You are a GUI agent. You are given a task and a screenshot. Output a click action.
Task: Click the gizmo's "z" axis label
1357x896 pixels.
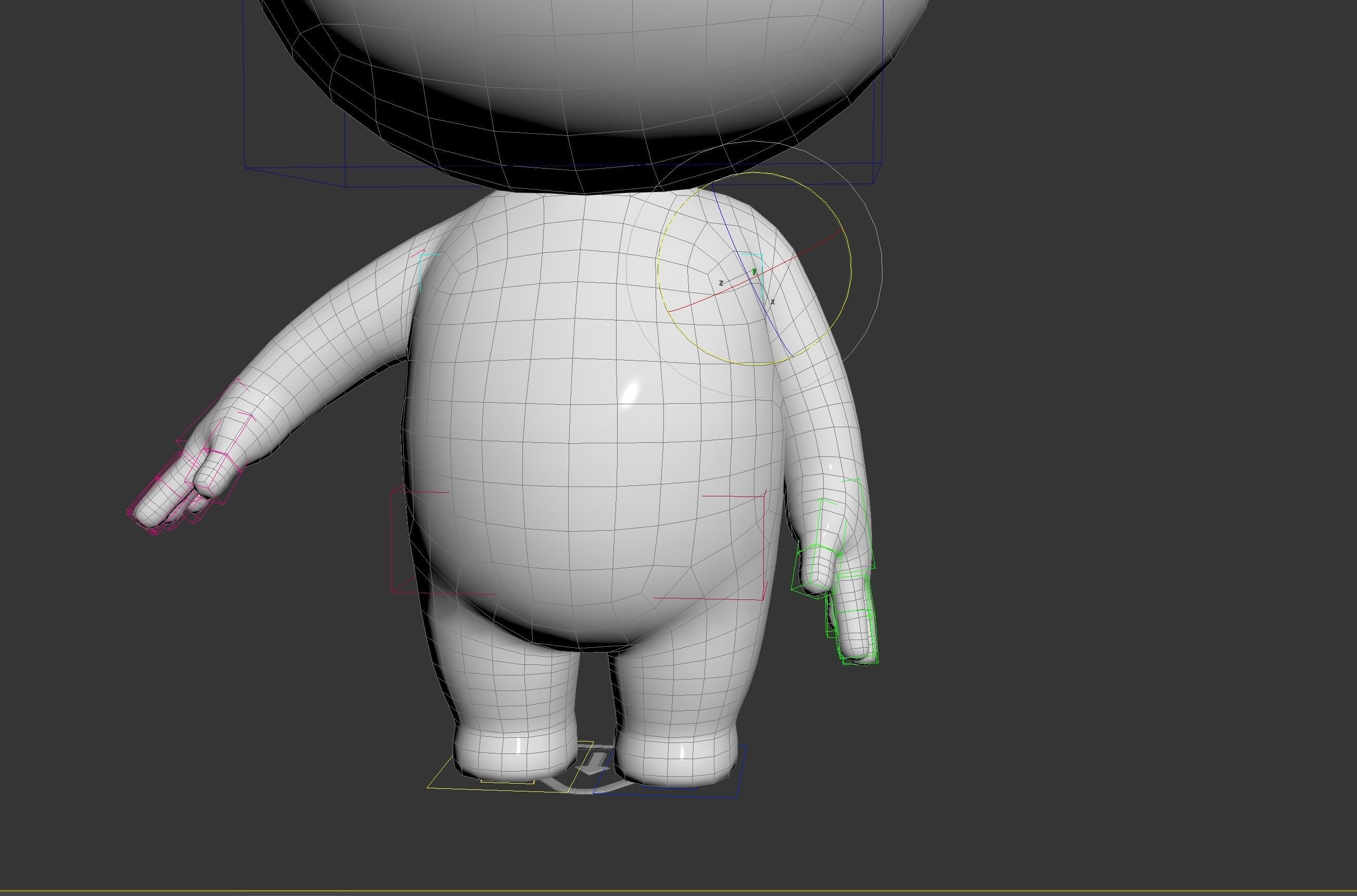click(721, 283)
